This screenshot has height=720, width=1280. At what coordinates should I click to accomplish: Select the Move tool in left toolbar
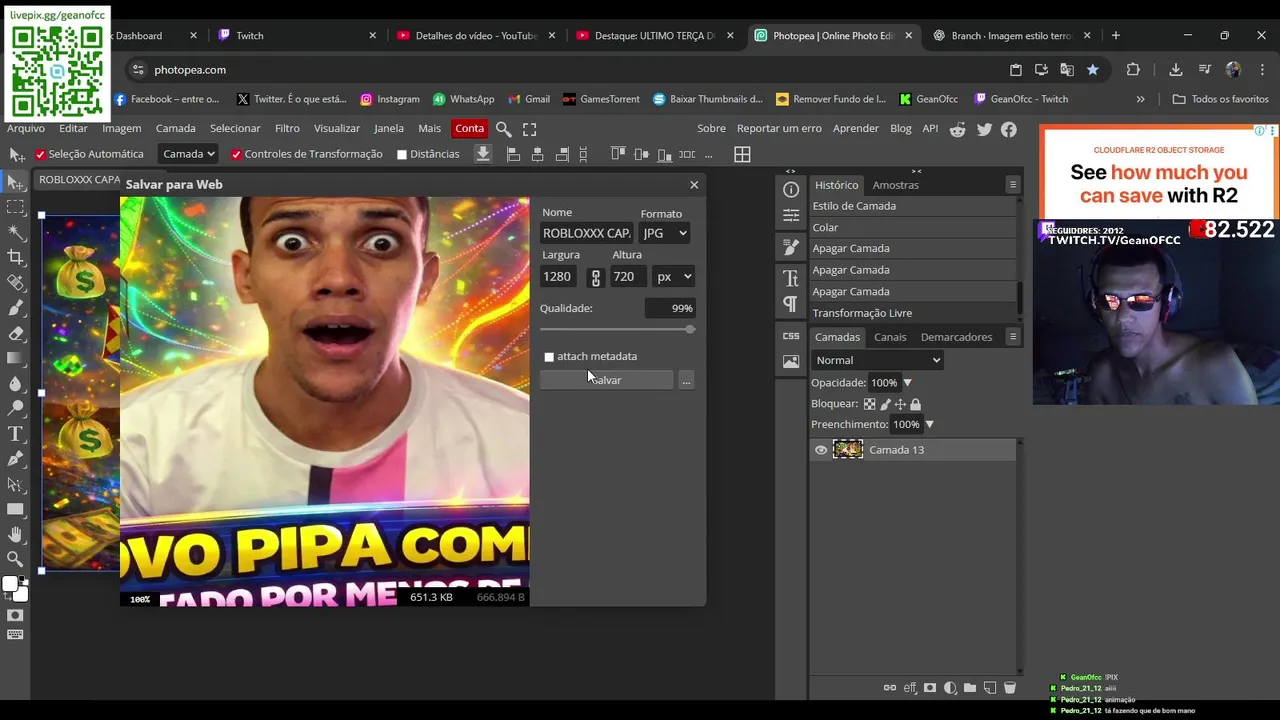pos(15,182)
